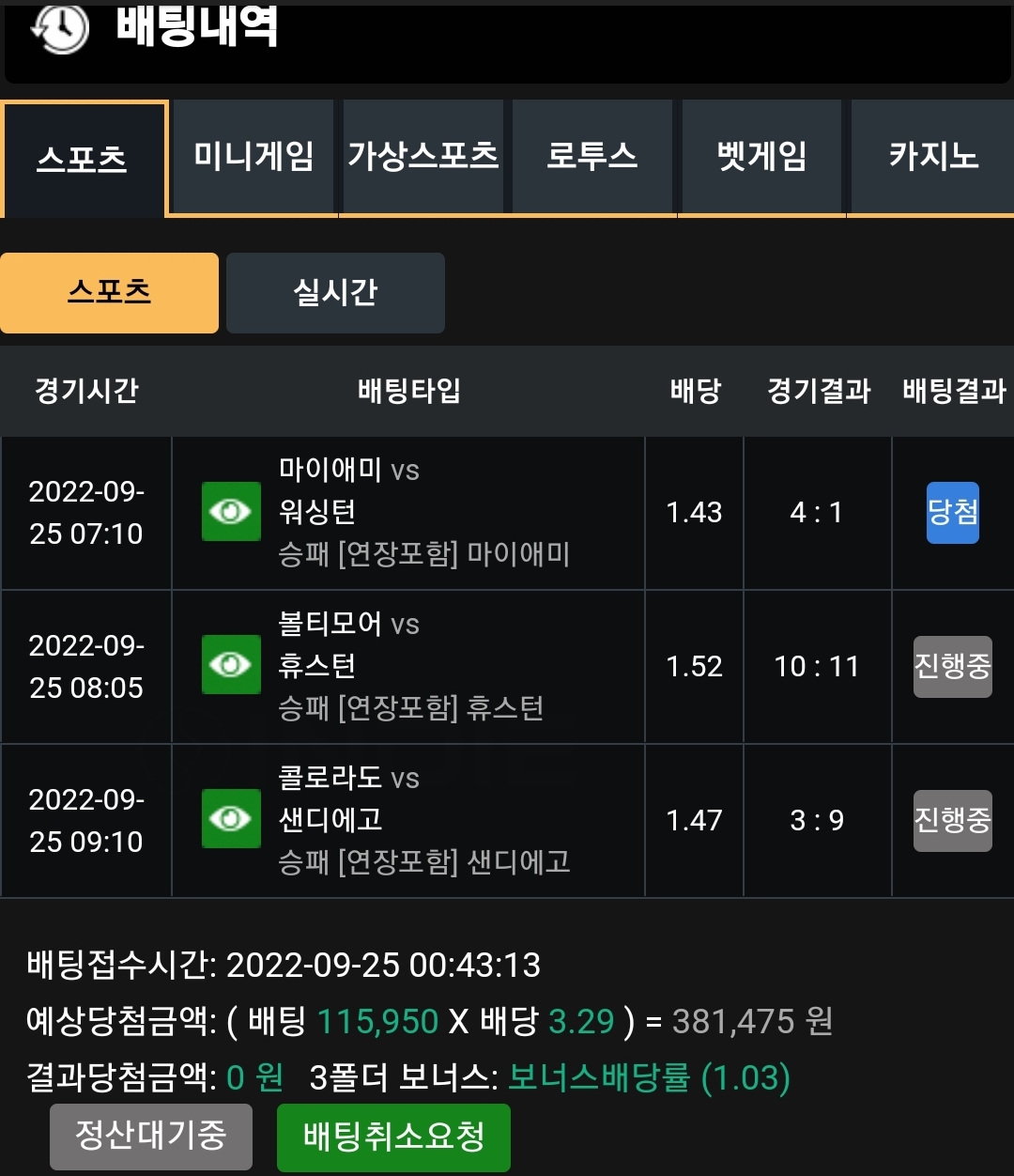Viewport: 1014px width, 1176px height.
Task: Click the 경기시간 column header
Action: [x=86, y=391]
